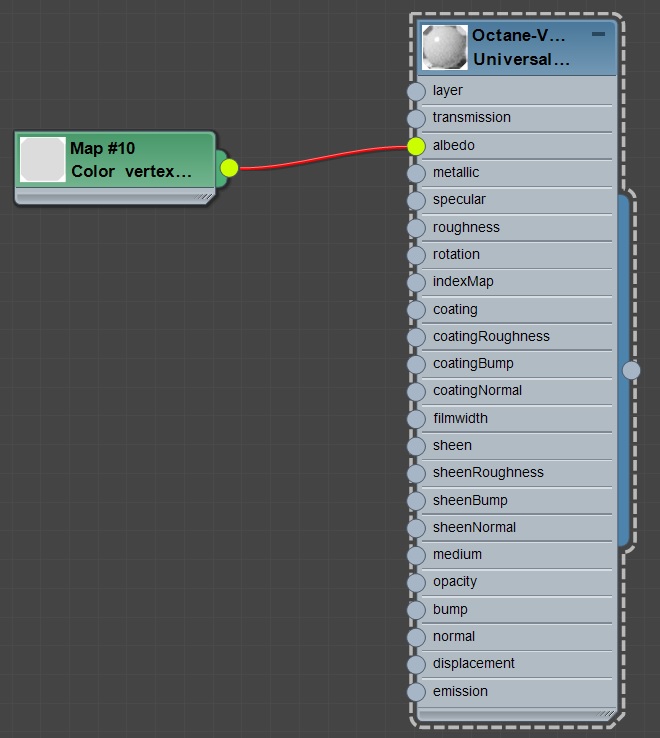Image resolution: width=660 pixels, height=738 pixels.
Task: Click the albedo slot label
Action: click(x=454, y=145)
